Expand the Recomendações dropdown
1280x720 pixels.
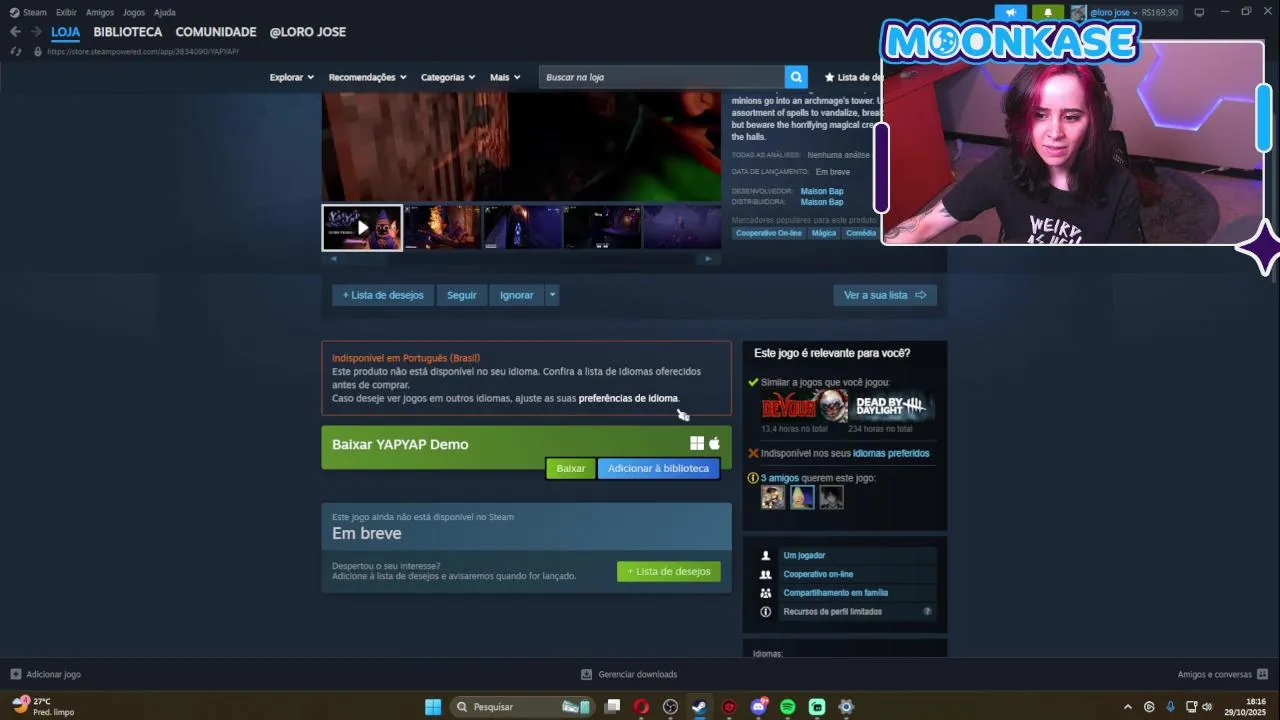[x=367, y=77]
